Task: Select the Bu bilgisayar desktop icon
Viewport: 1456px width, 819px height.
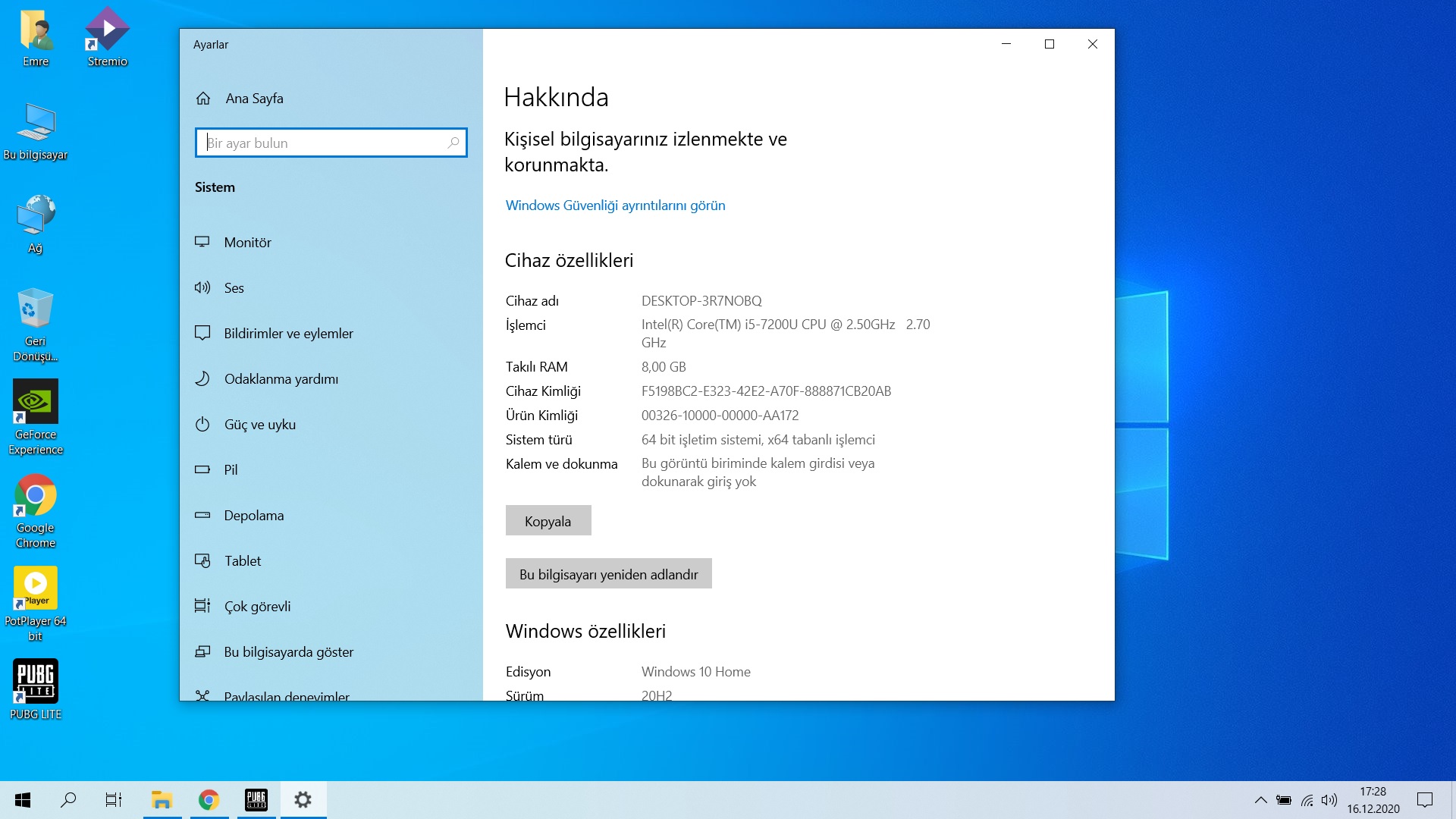Action: pos(36,131)
